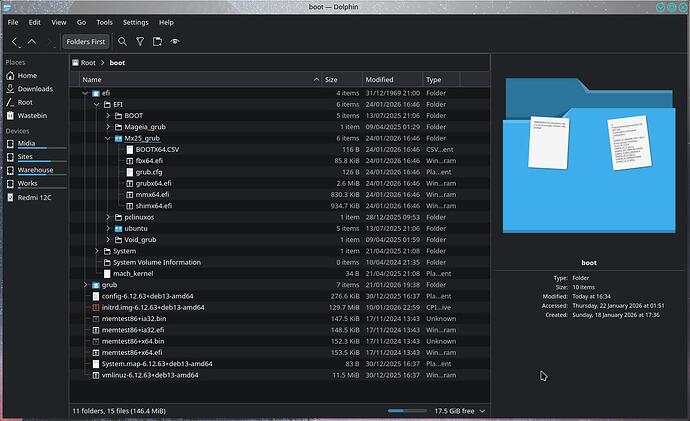Screen dimensions: 690x421
Task: Open Downloads in Places panel
Action: 34,89
